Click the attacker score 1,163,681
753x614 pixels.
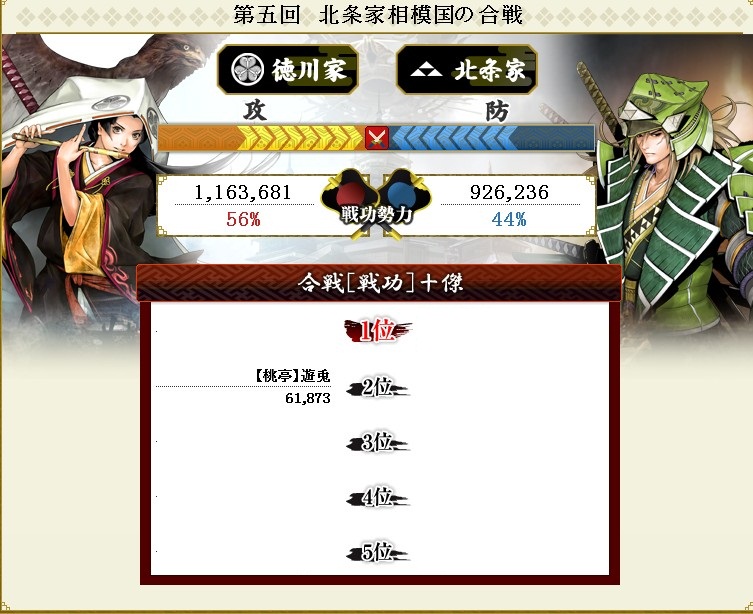(243, 193)
